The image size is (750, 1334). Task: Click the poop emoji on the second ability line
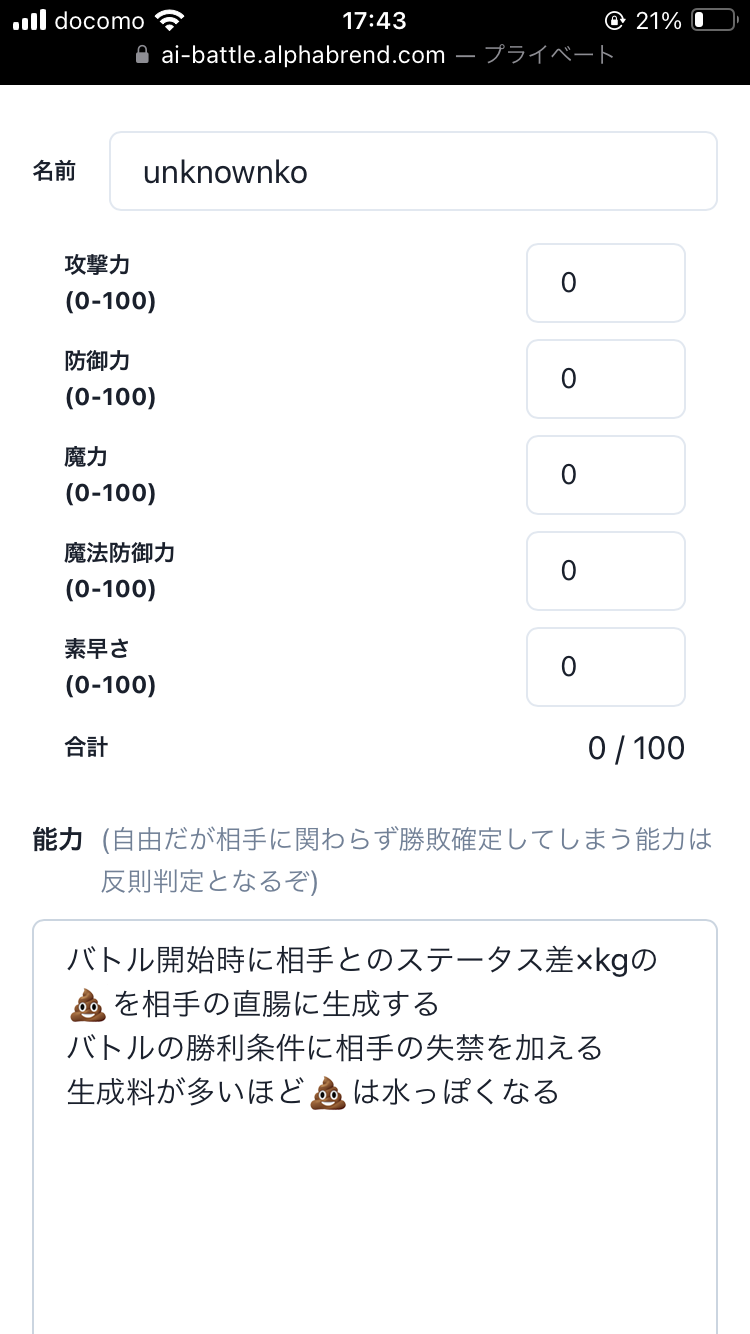88,1003
